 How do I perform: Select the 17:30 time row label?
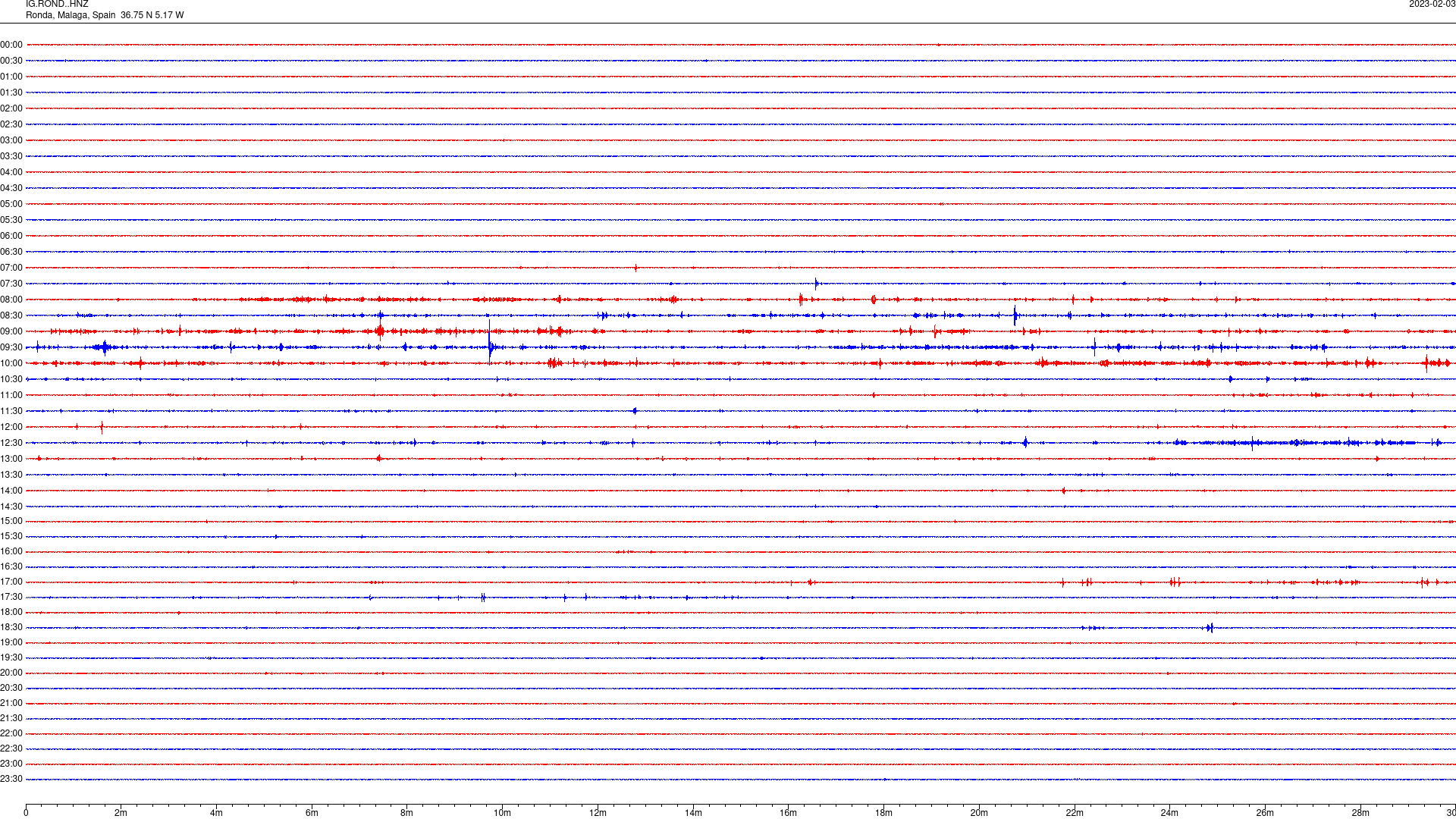[x=11, y=597]
